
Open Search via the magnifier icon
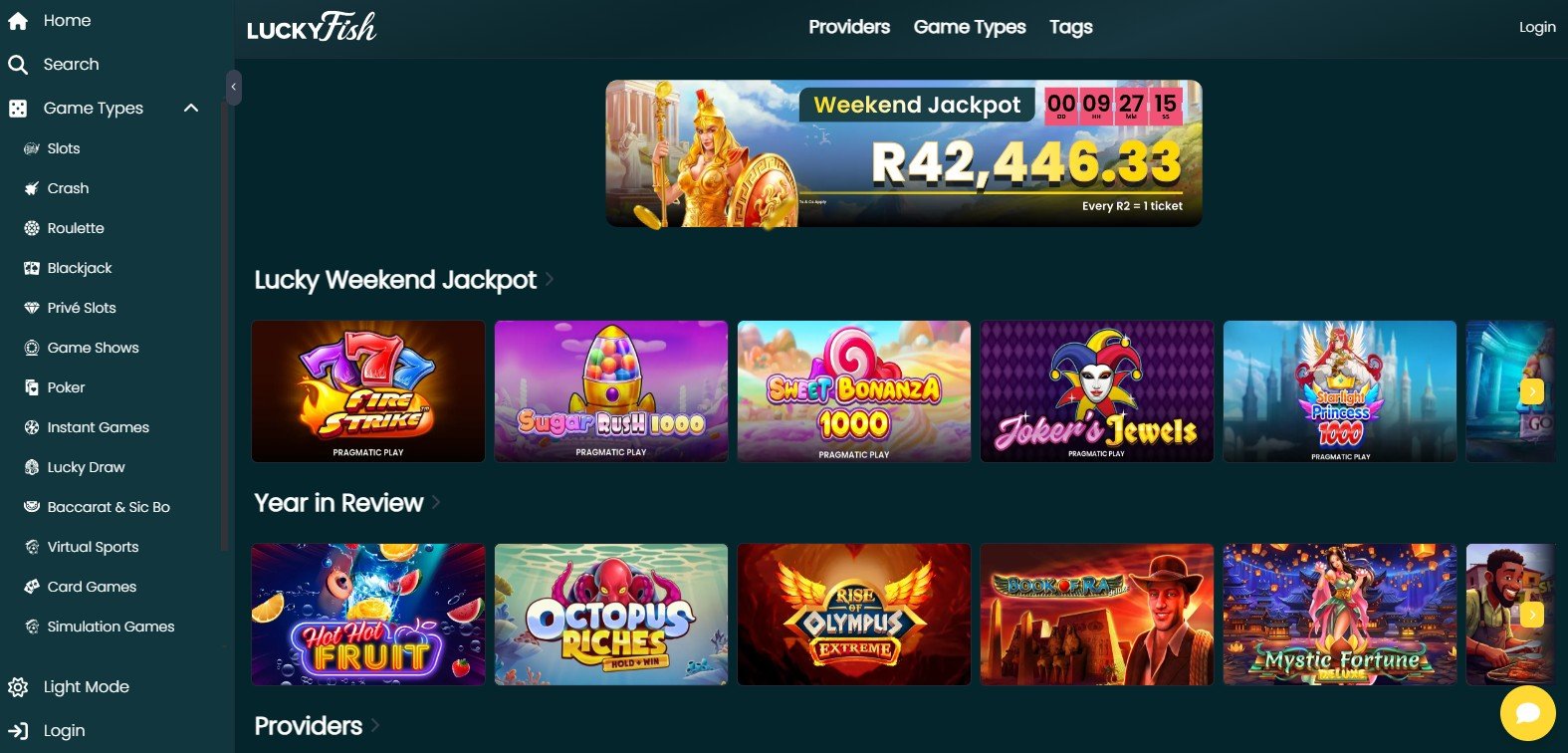click(18, 65)
